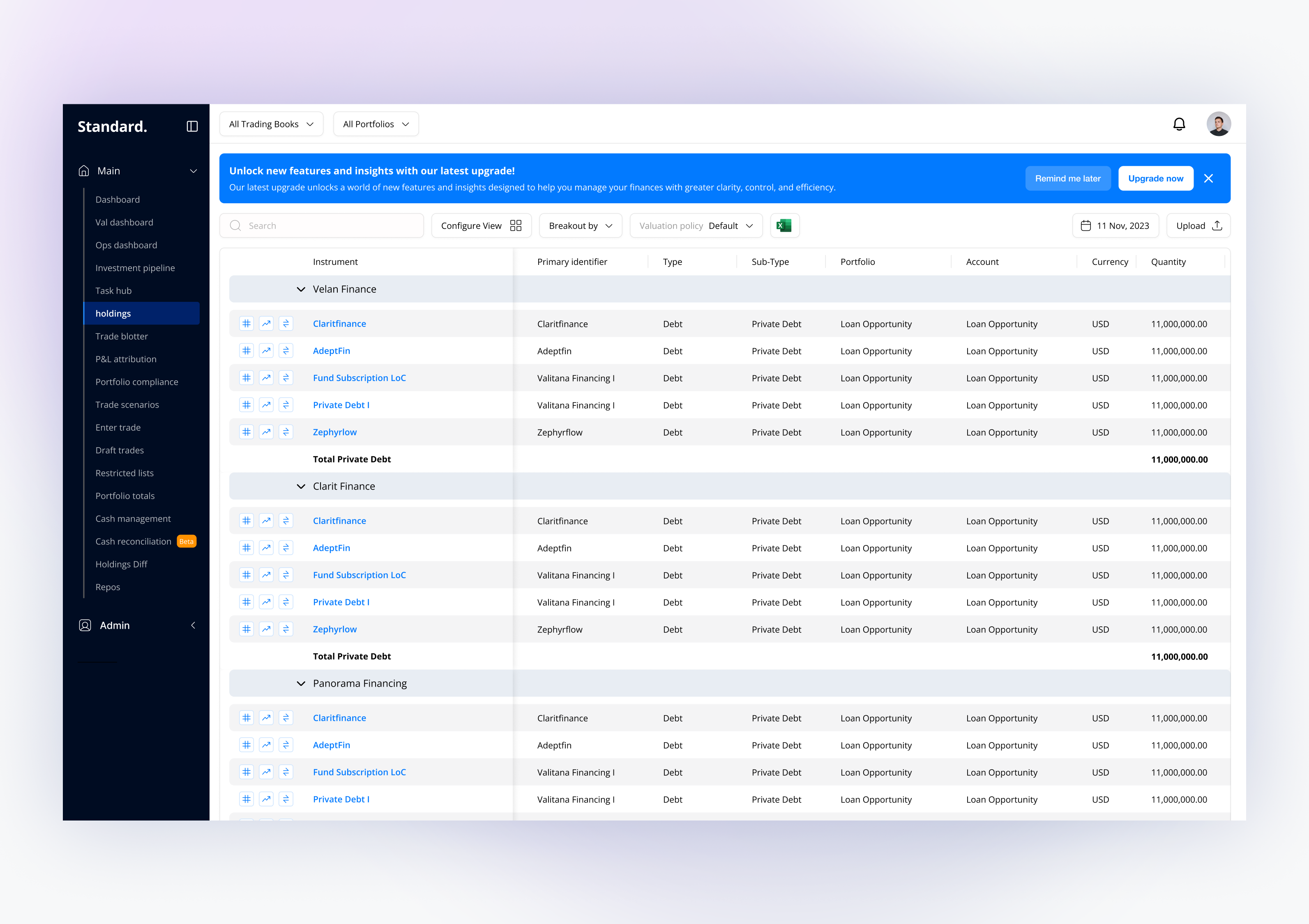
Task: Collapse the Panorama Financing section
Action: click(x=301, y=683)
